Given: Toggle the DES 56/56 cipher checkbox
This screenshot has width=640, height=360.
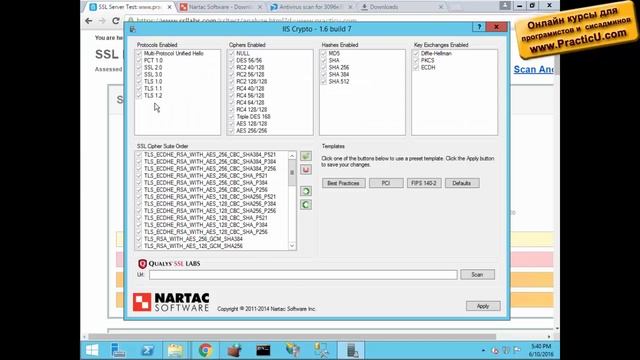Looking at the screenshot, I should click(231, 60).
